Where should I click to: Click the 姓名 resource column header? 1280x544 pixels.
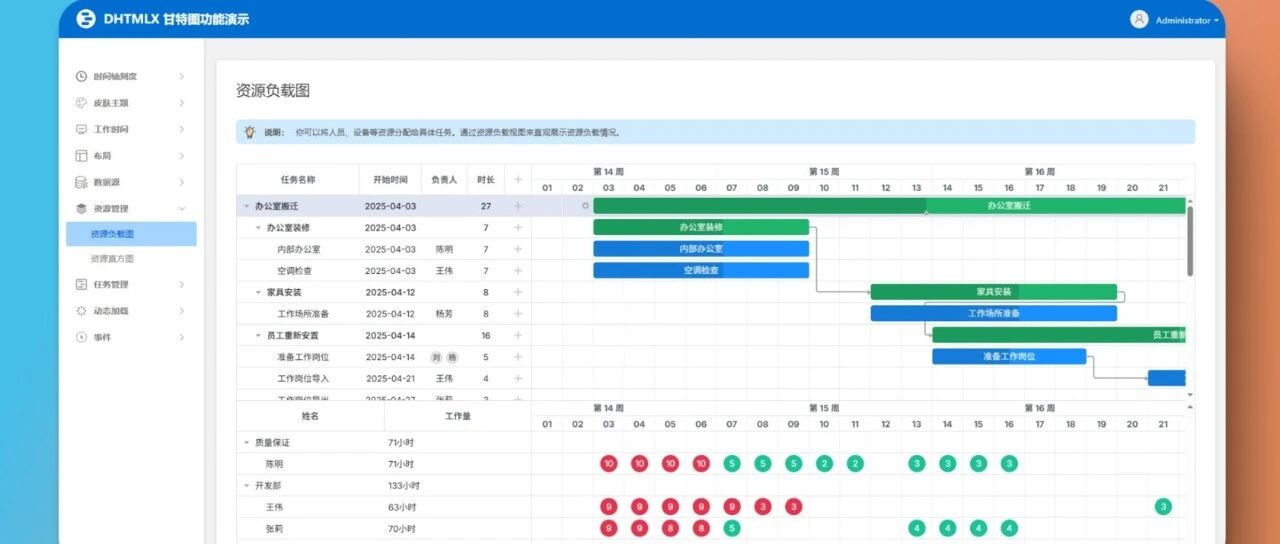pyautogui.click(x=310, y=415)
